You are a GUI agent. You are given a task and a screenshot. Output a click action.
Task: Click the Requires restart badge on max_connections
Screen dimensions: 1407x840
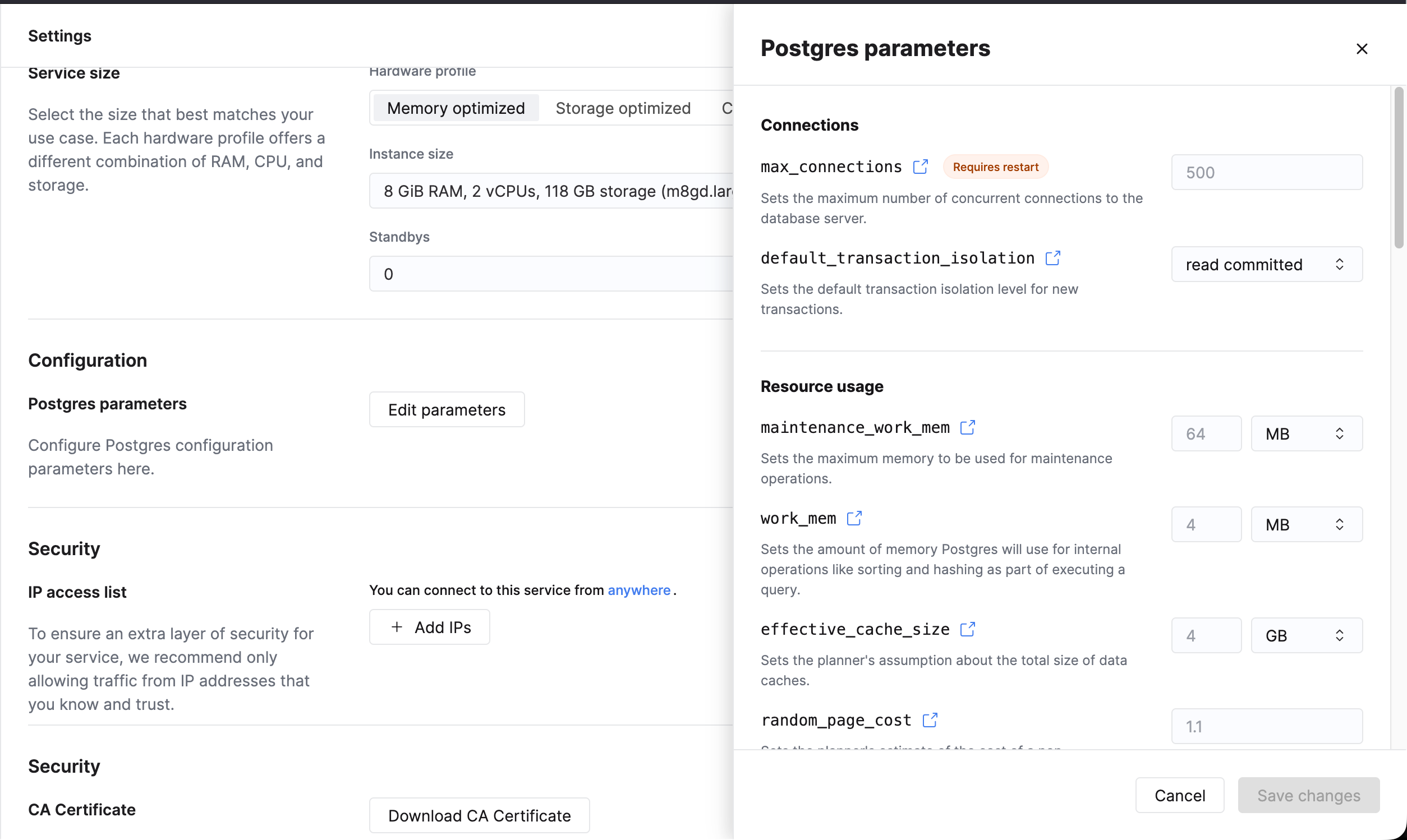tap(995, 166)
